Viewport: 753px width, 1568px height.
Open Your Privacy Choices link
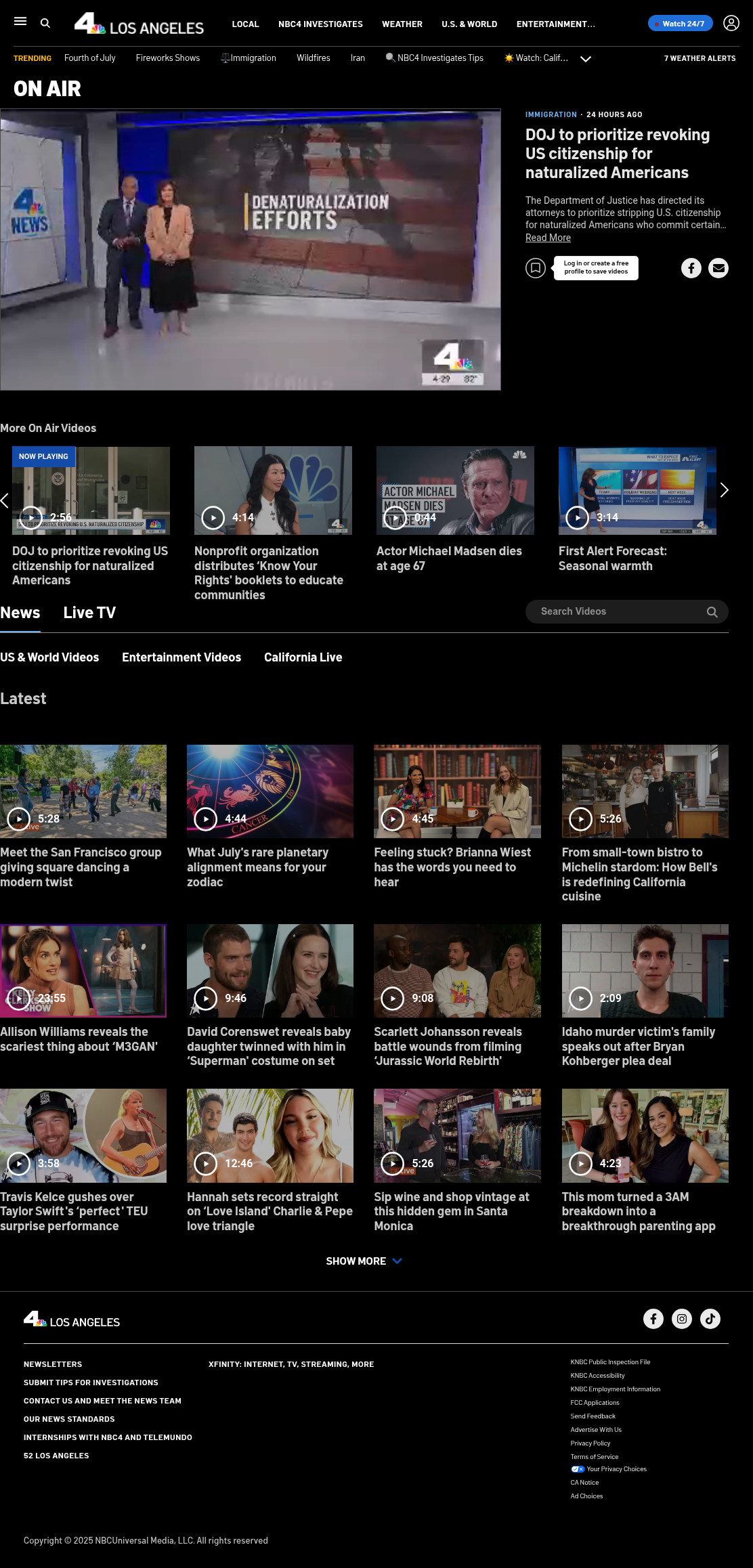609,1469
